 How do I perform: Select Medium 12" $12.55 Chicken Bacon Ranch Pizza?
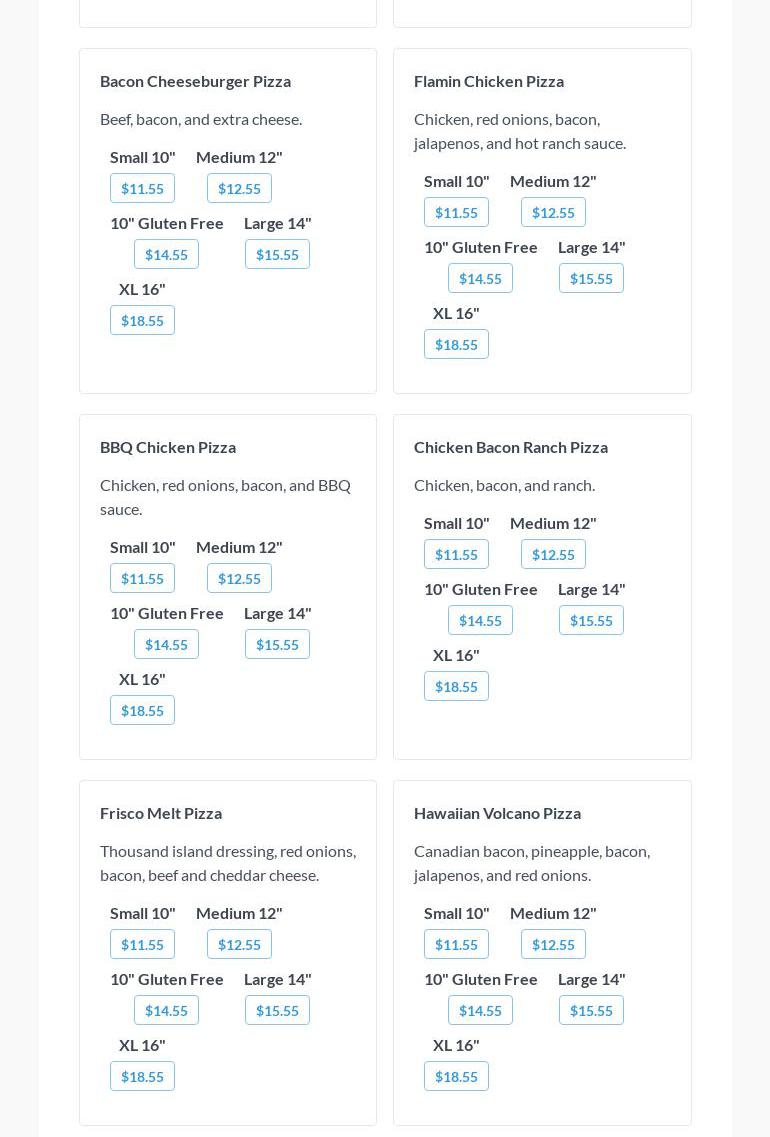pos(553,554)
